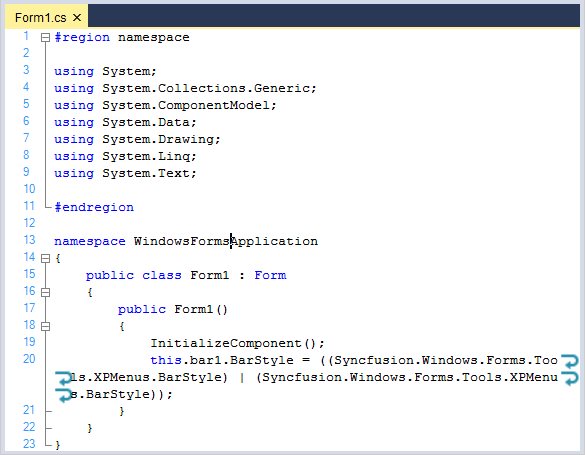Click 'using System.Collections.Generic;' line

[185, 88]
